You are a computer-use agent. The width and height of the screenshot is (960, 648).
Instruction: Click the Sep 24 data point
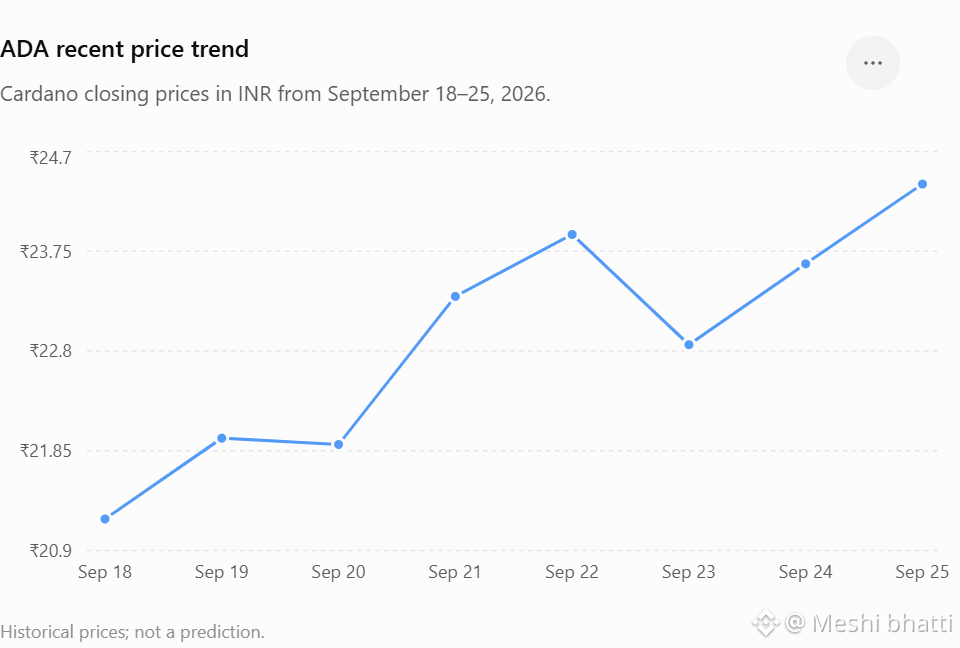pos(806,264)
